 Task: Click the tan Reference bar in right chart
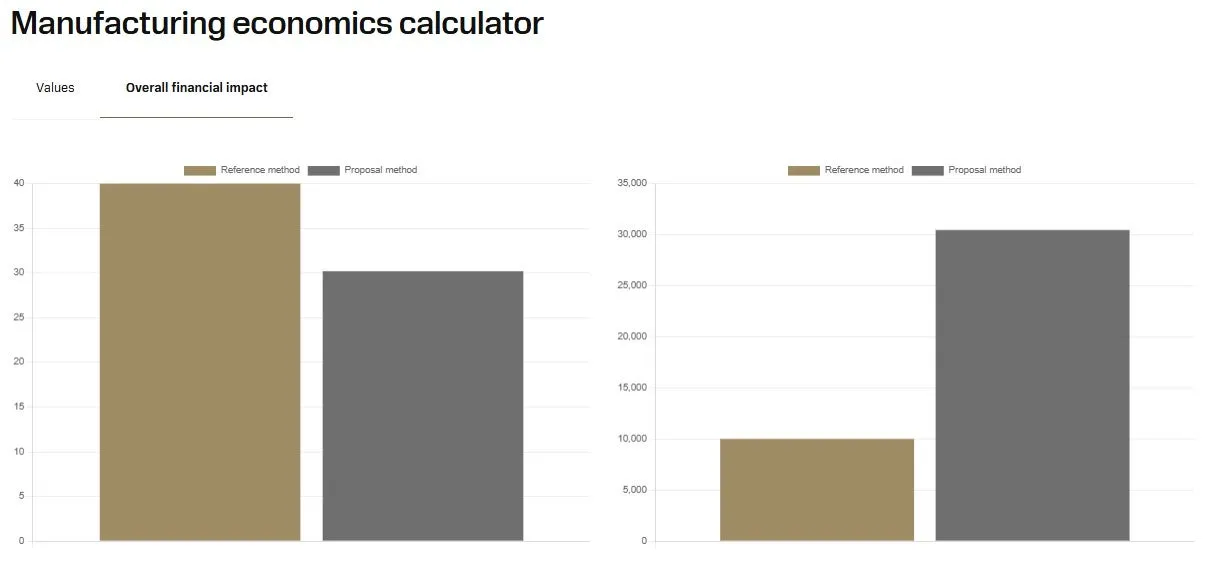(x=816, y=490)
